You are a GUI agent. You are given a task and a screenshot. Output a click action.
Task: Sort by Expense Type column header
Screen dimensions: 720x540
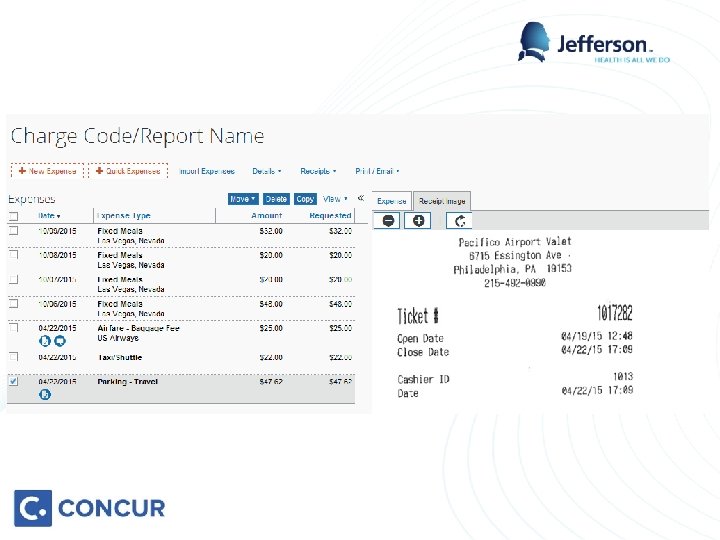pos(124,215)
